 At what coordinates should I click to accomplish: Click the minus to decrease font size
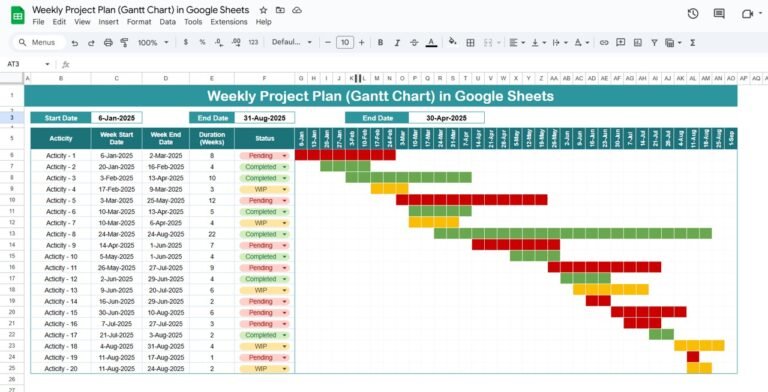328,43
